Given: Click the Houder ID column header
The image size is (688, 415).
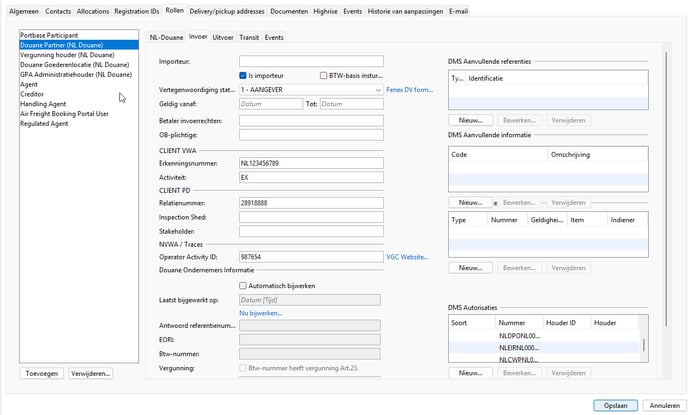Looking at the screenshot, I should pyautogui.click(x=566, y=323).
